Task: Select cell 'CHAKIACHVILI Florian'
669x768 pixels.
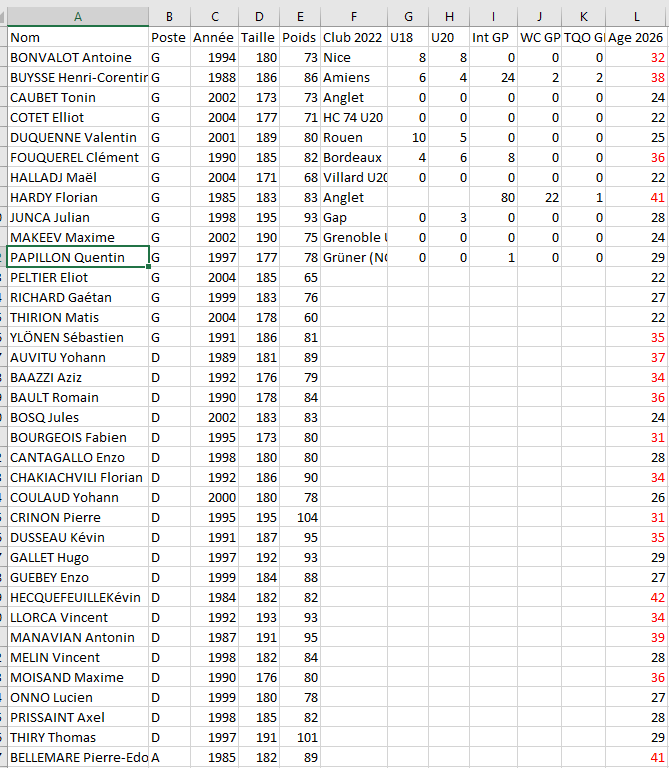Action: pyautogui.click(x=78, y=478)
